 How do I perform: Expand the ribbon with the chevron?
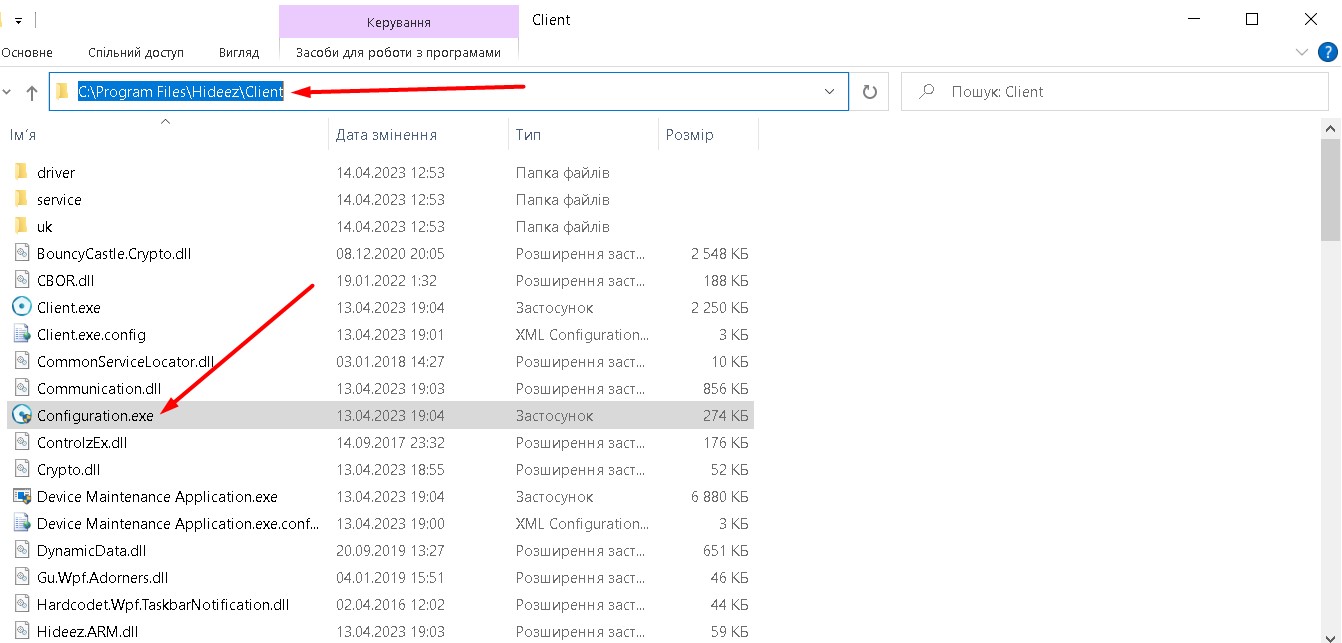click(1302, 52)
